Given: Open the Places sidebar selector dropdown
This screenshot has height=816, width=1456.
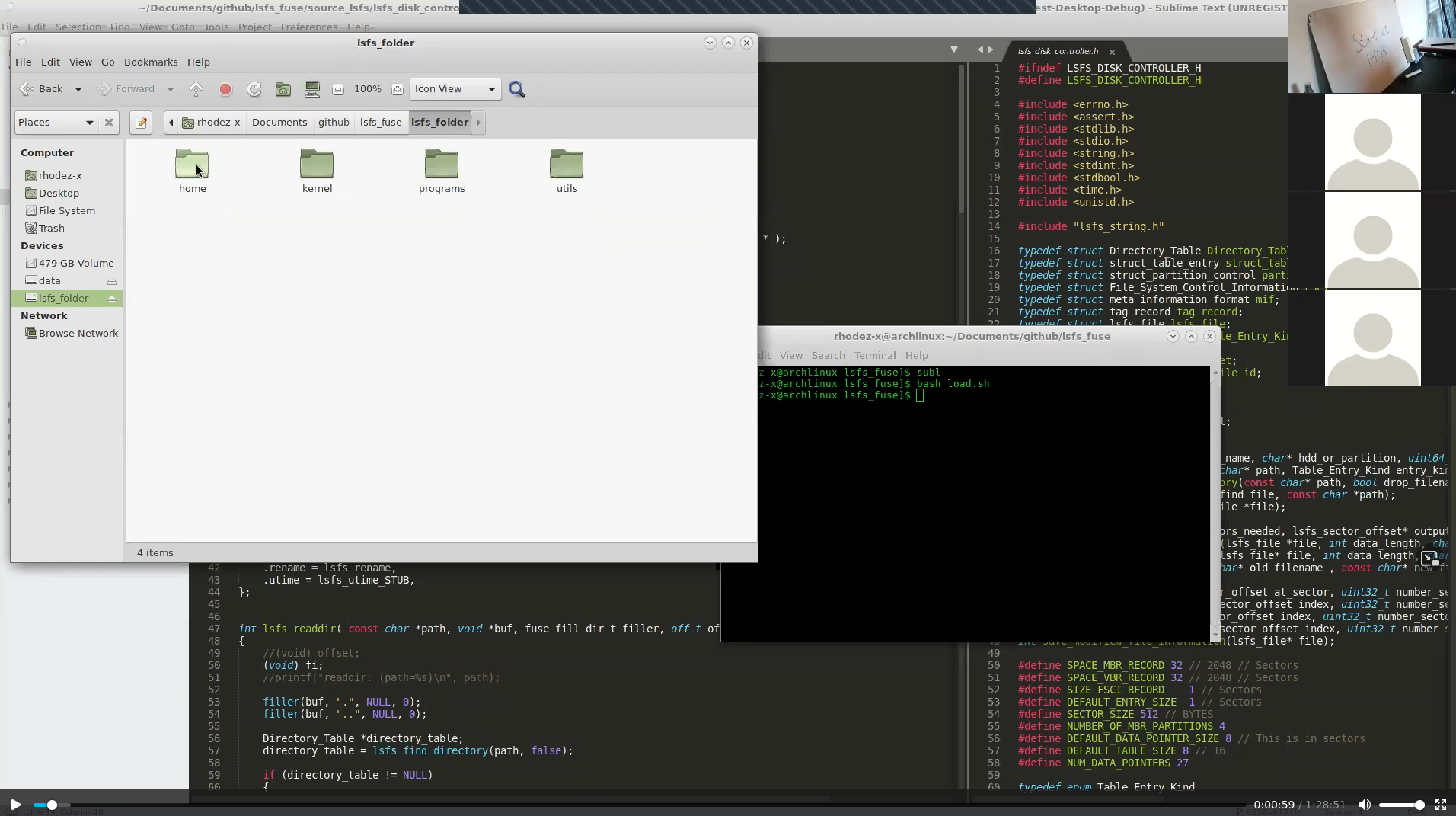Looking at the screenshot, I should pos(56,123).
